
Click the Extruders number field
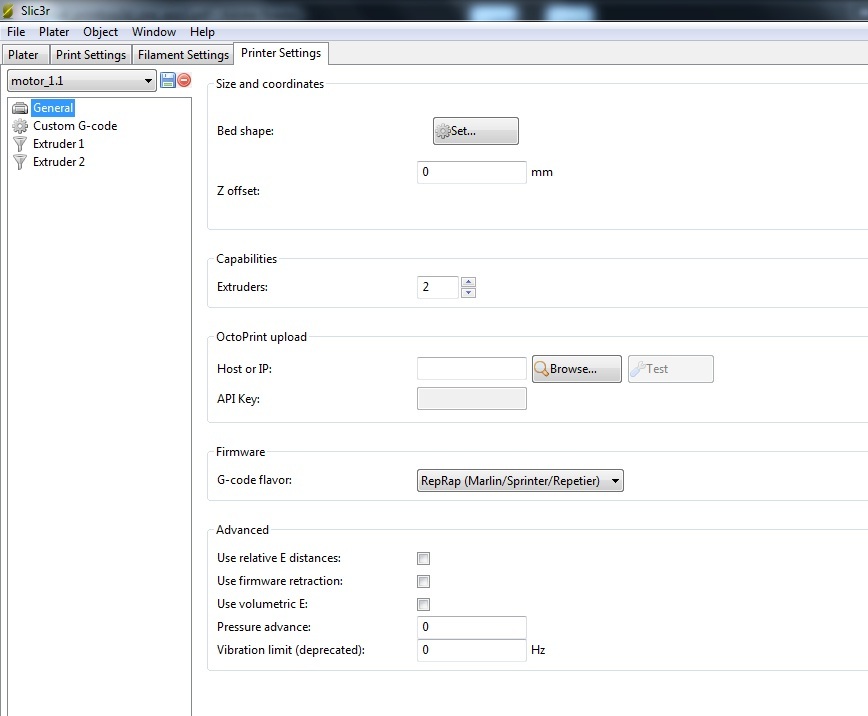click(438, 287)
